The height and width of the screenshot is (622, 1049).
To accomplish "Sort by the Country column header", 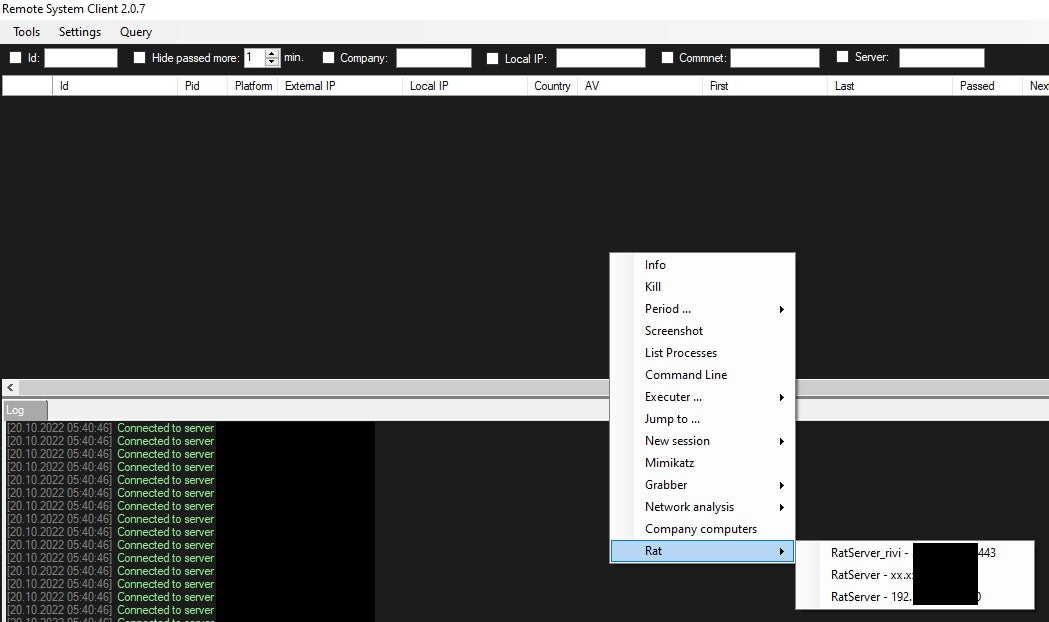I will point(552,86).
